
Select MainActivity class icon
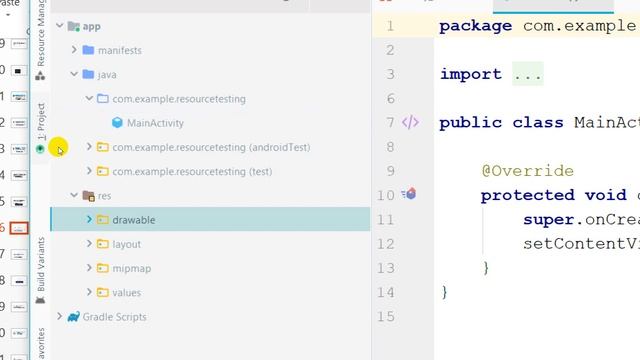[117, 122]
